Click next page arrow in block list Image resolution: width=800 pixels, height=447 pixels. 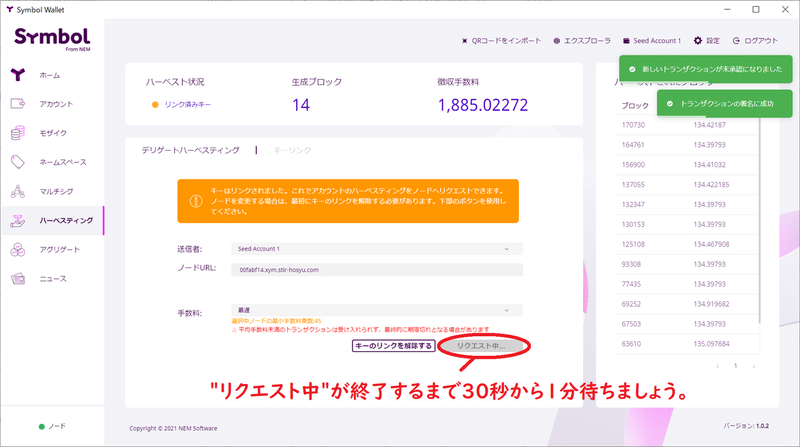click(754, 366)
